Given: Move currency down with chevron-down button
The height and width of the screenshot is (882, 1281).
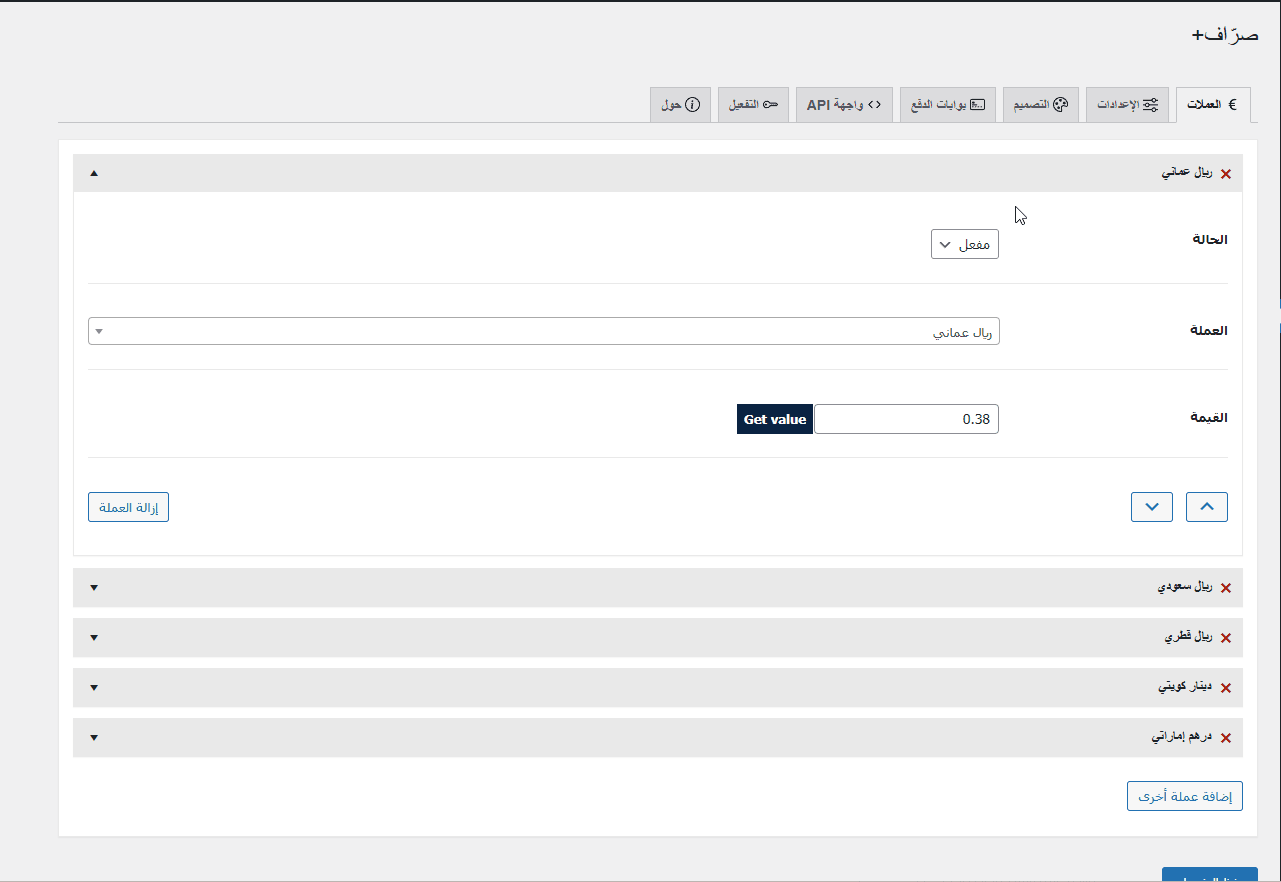Looking at the screenshot, I should [1152, 507].
